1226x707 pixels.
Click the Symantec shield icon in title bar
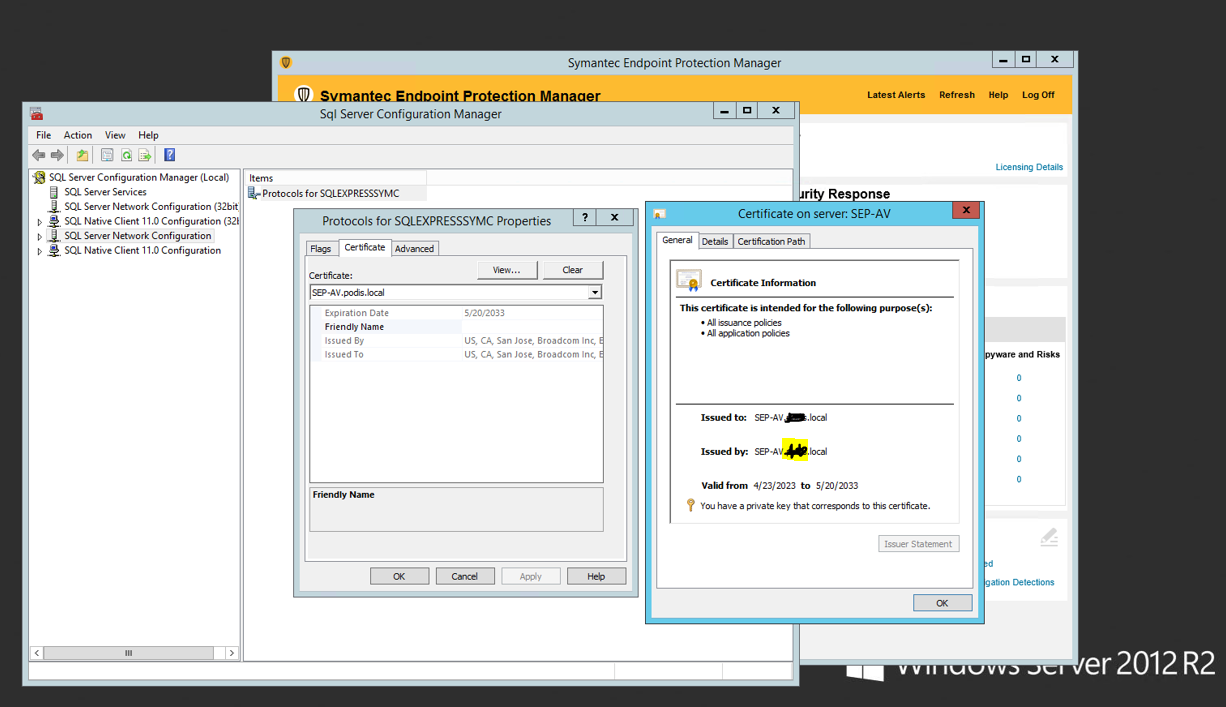pos(286,62)
